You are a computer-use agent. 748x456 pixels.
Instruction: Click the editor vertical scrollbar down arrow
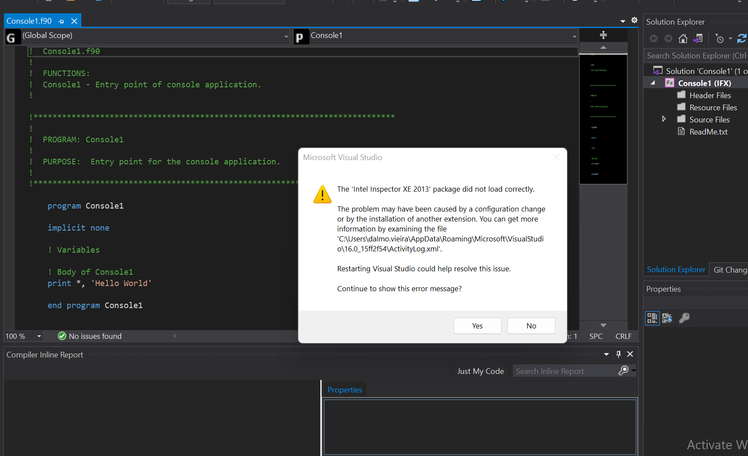coord(603,325)
